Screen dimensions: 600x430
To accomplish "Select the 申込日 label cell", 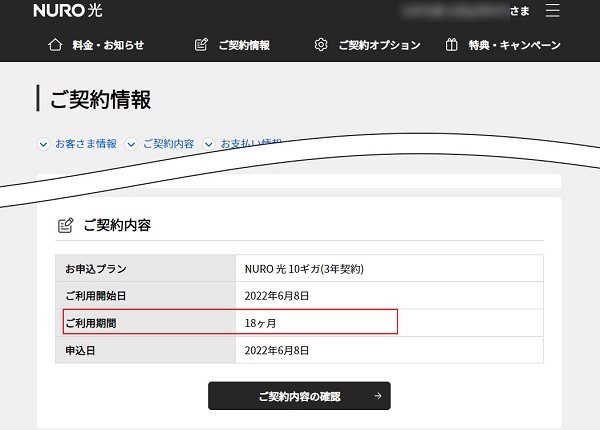I will 145,350.
